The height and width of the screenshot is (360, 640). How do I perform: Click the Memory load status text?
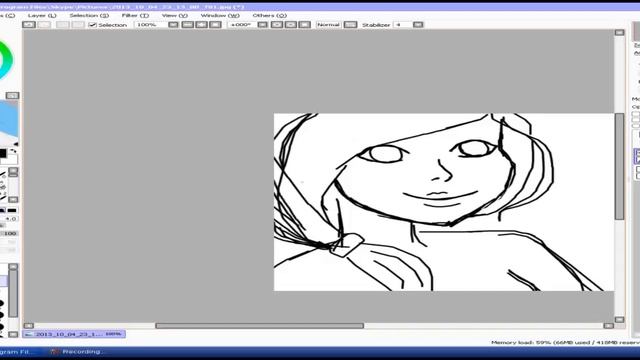pos(565,343)
